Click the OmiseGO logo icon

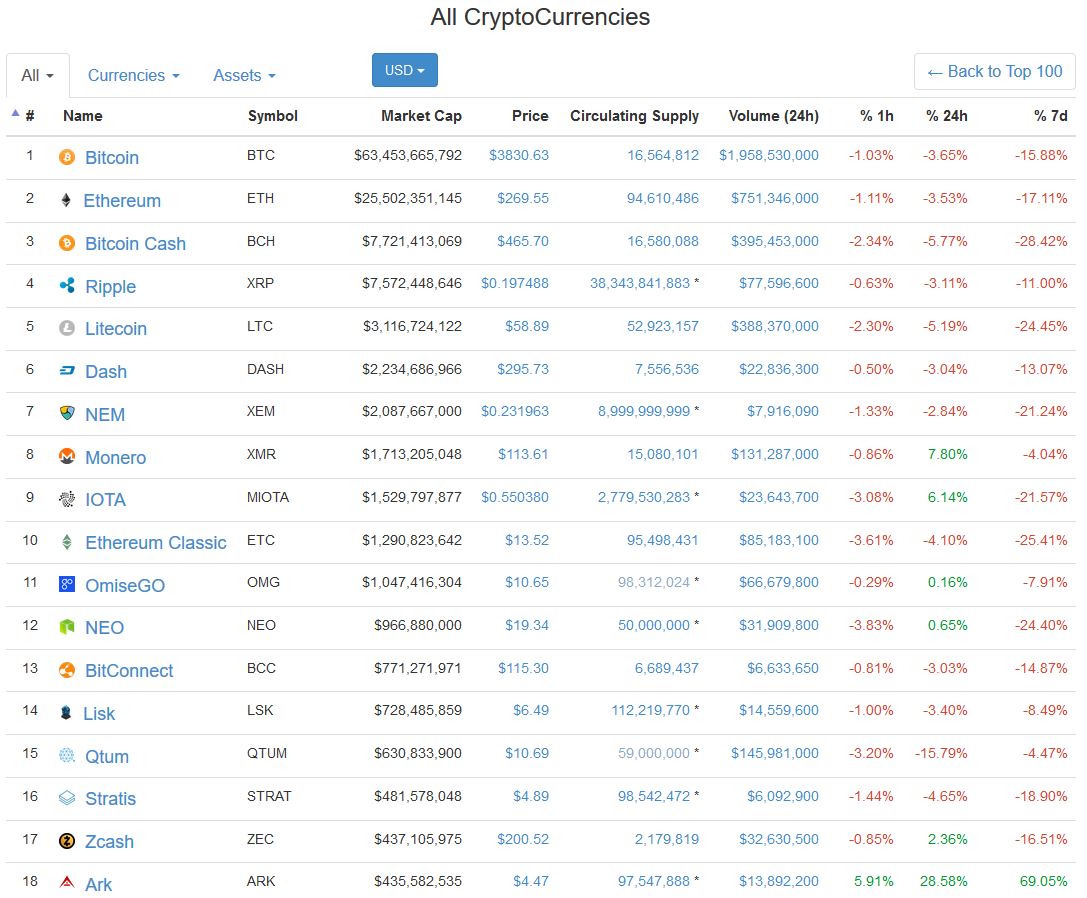[x=67, y=585]
